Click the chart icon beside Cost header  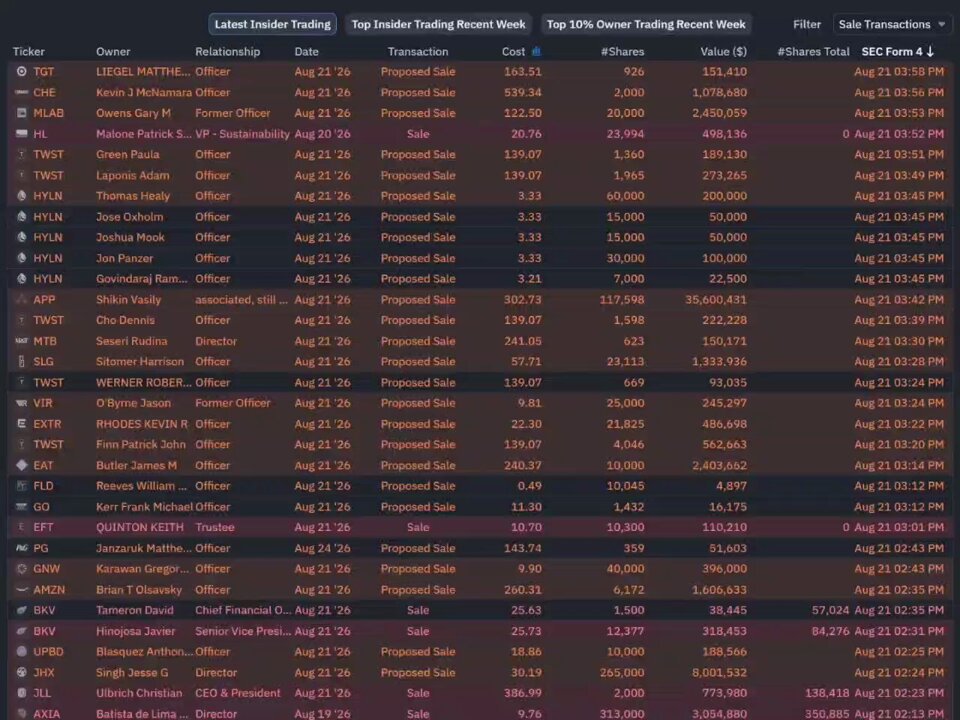pos(536,51)
